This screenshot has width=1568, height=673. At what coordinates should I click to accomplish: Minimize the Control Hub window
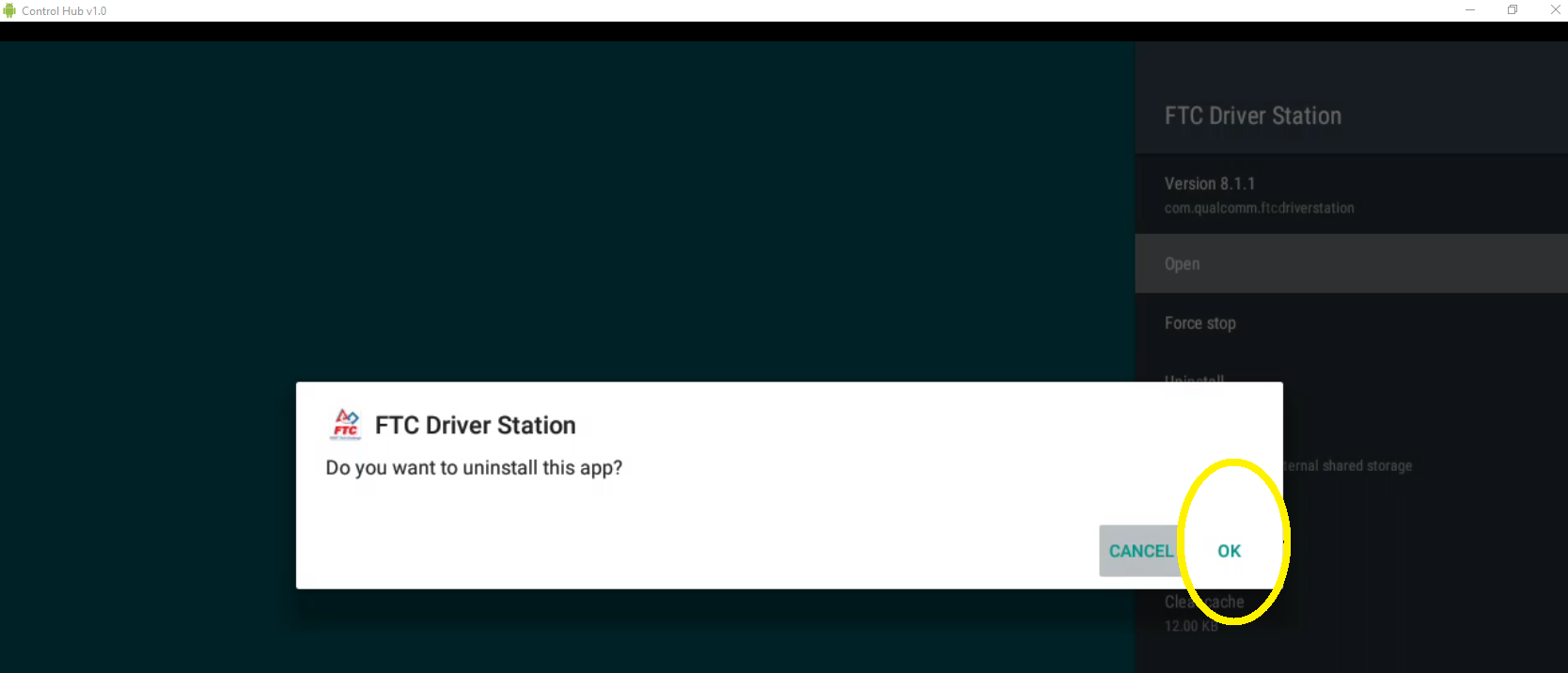point(1470,10)
